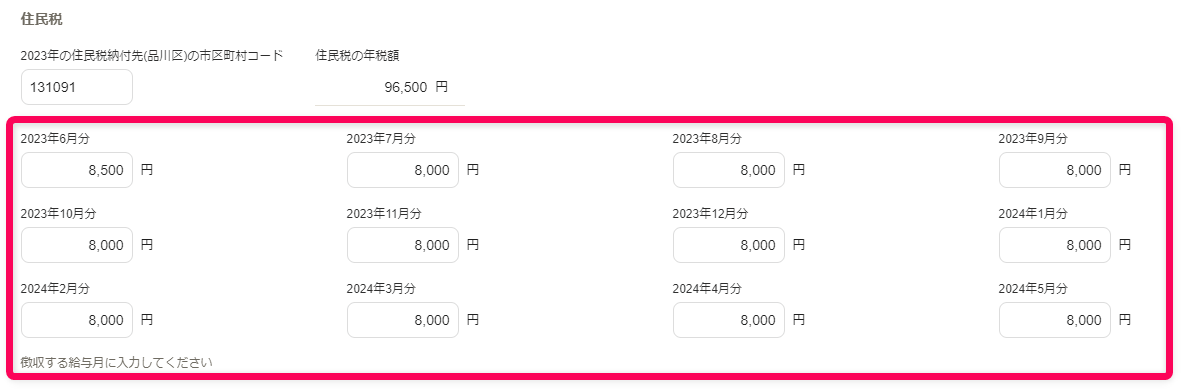Click the municipality code field showing 131091
This screenshot has height=390, width=1181.
77,87
